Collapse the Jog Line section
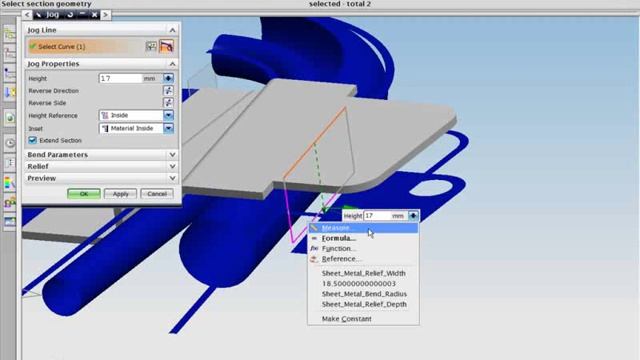The height and width of the screenshot is (360, 640). [x=172, y=30]
